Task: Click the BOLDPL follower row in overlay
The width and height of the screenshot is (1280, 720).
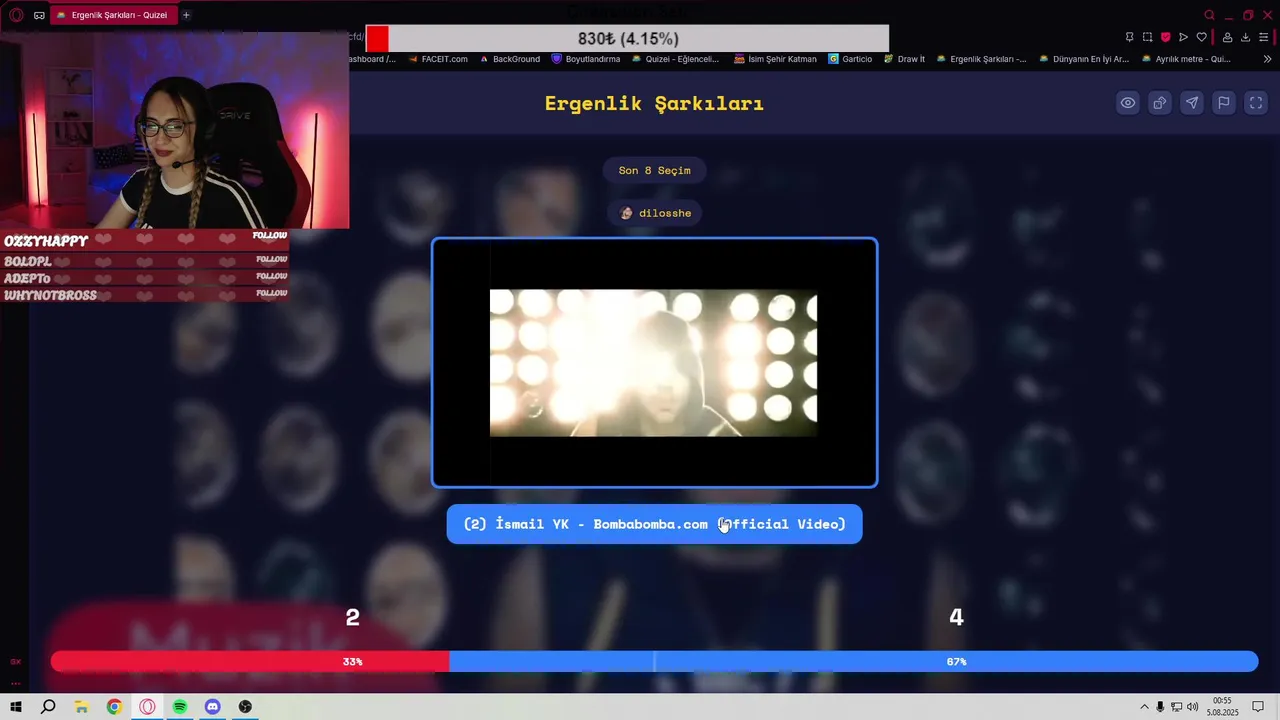Action: coord(145,261)
